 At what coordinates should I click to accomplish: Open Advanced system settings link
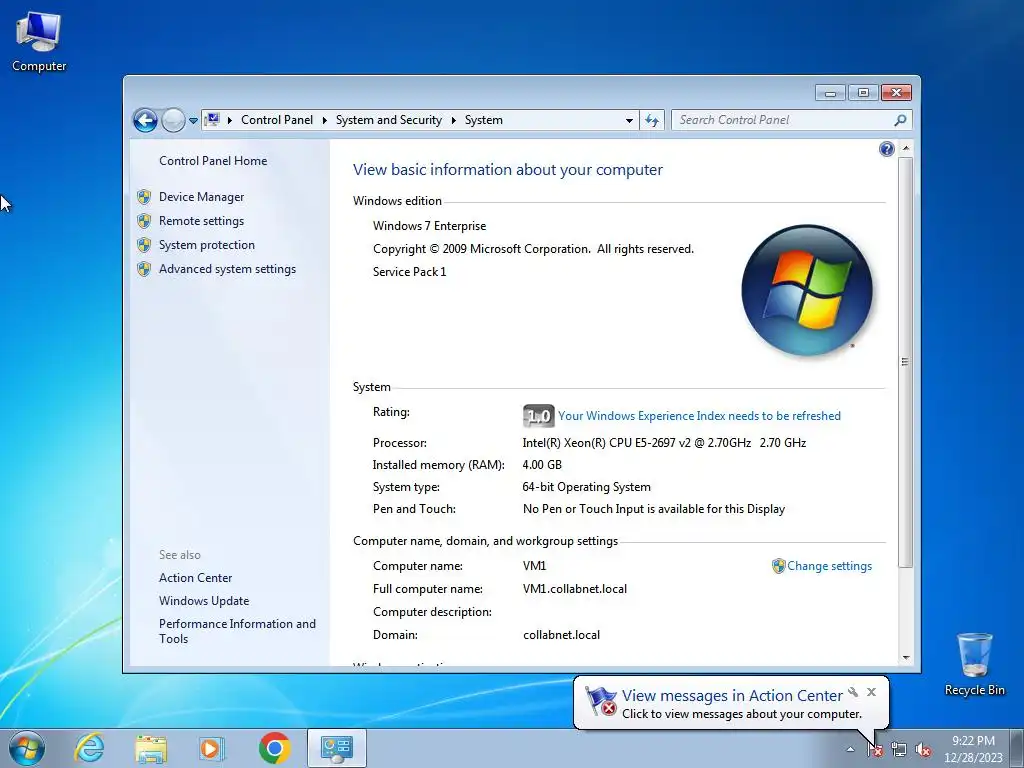(x=227, y=269)
